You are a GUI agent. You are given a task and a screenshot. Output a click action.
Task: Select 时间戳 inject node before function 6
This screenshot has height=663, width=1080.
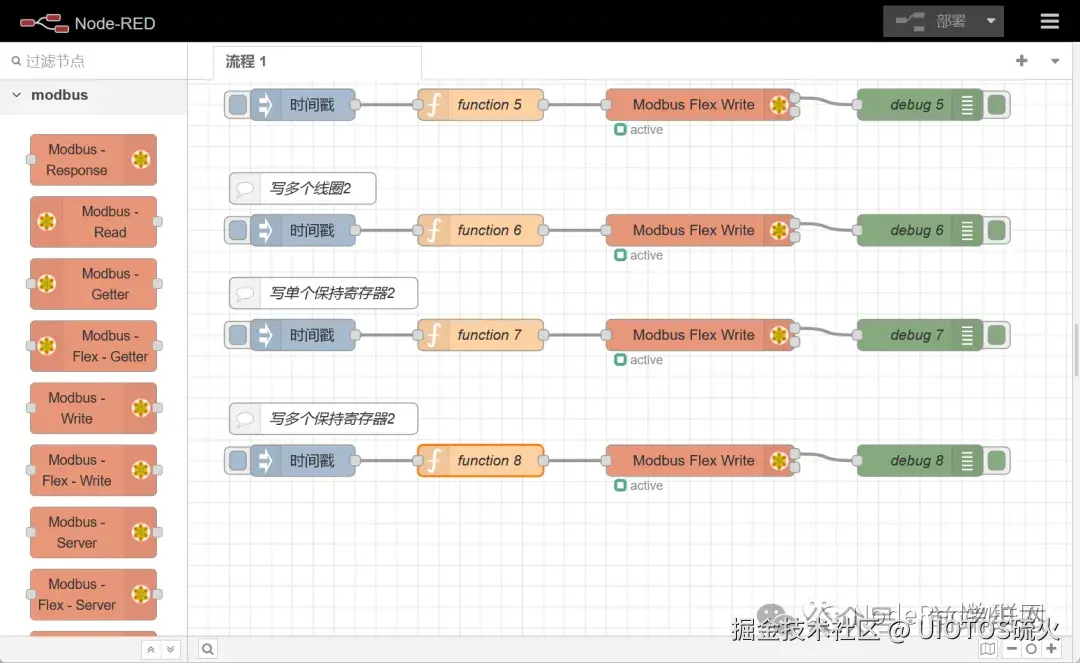[x=303, y=230]
